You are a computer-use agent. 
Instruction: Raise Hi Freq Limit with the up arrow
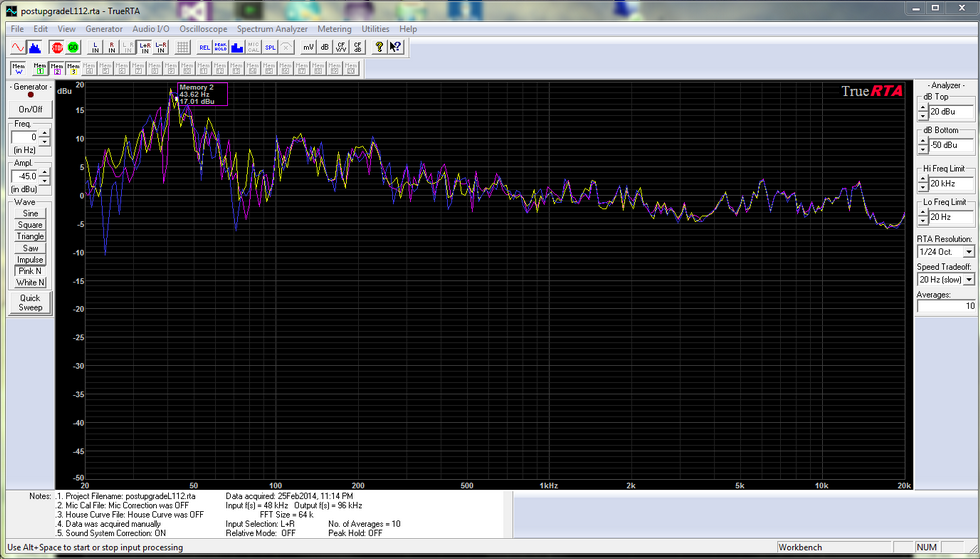pyautogui.click(x=923, y=180)
